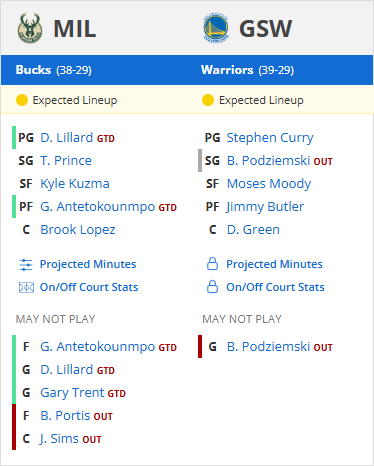Viewport: 374px width, 466px height.
Task: Open Stephen Curry's player page
Action: tap(270, 138)
